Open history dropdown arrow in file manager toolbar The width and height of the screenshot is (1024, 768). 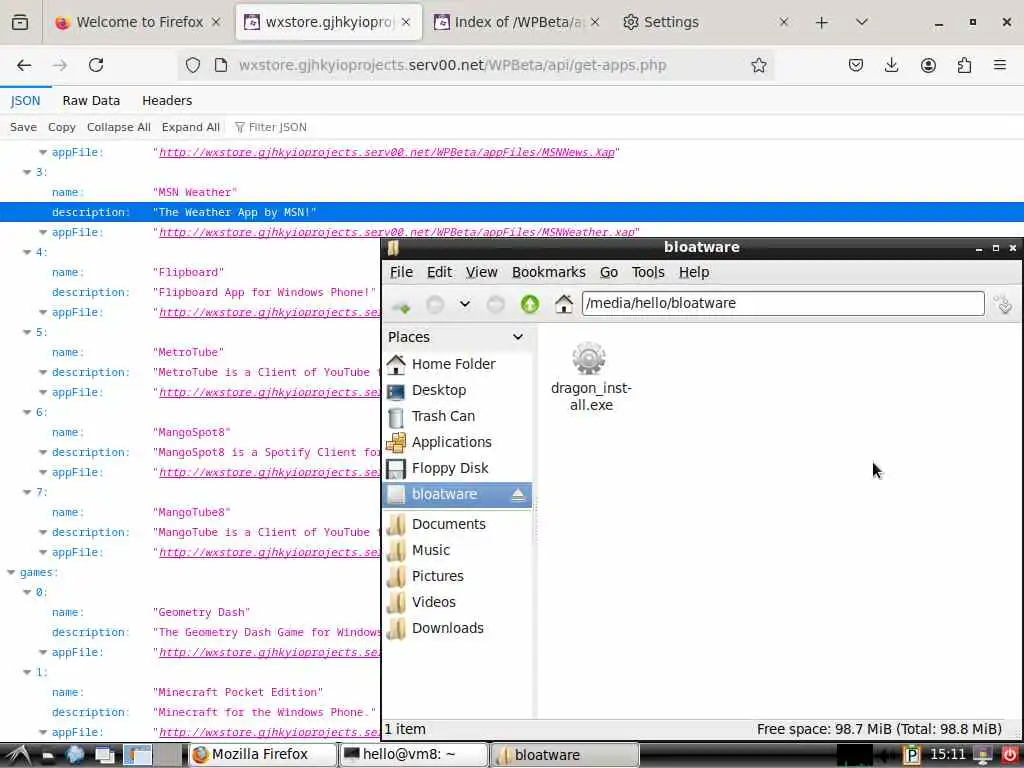(464, 304)
